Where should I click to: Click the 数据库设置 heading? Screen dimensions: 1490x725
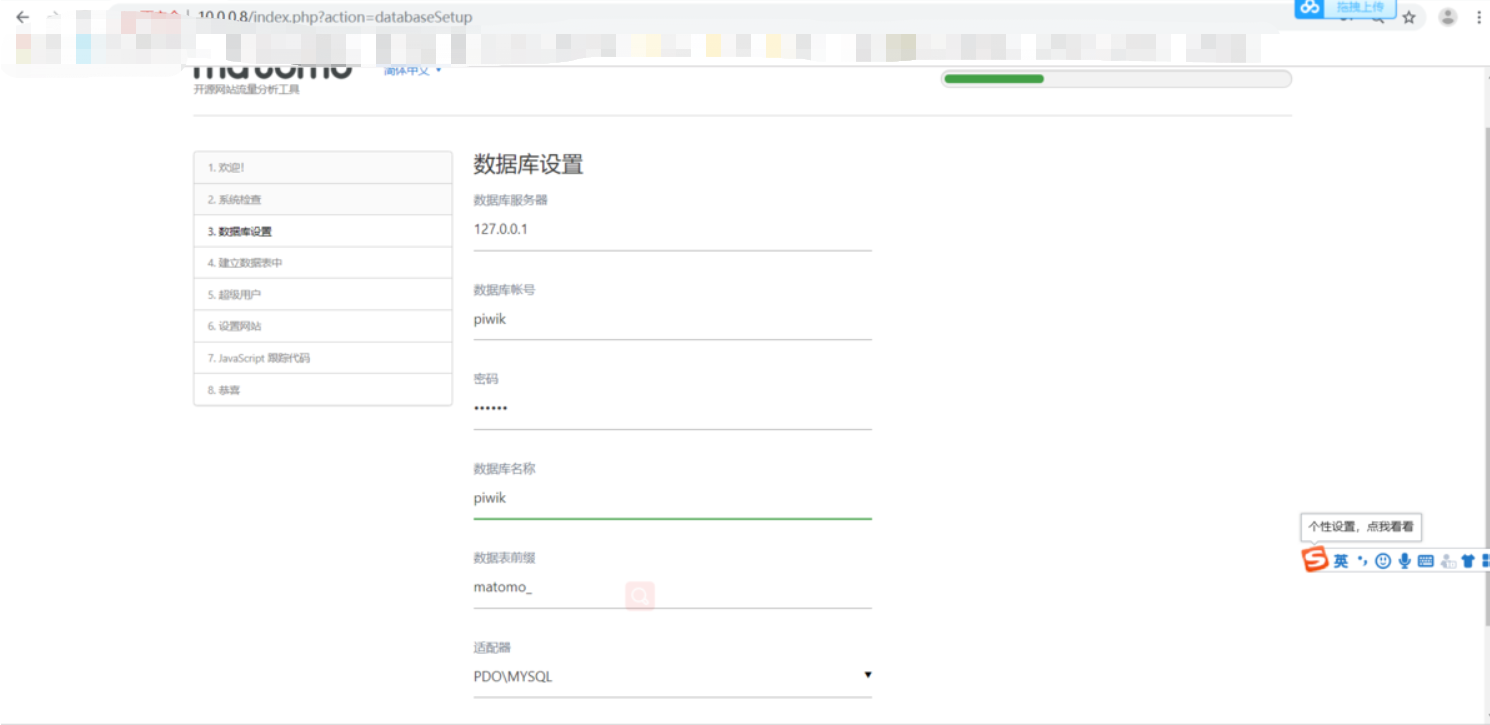point(528,165)
